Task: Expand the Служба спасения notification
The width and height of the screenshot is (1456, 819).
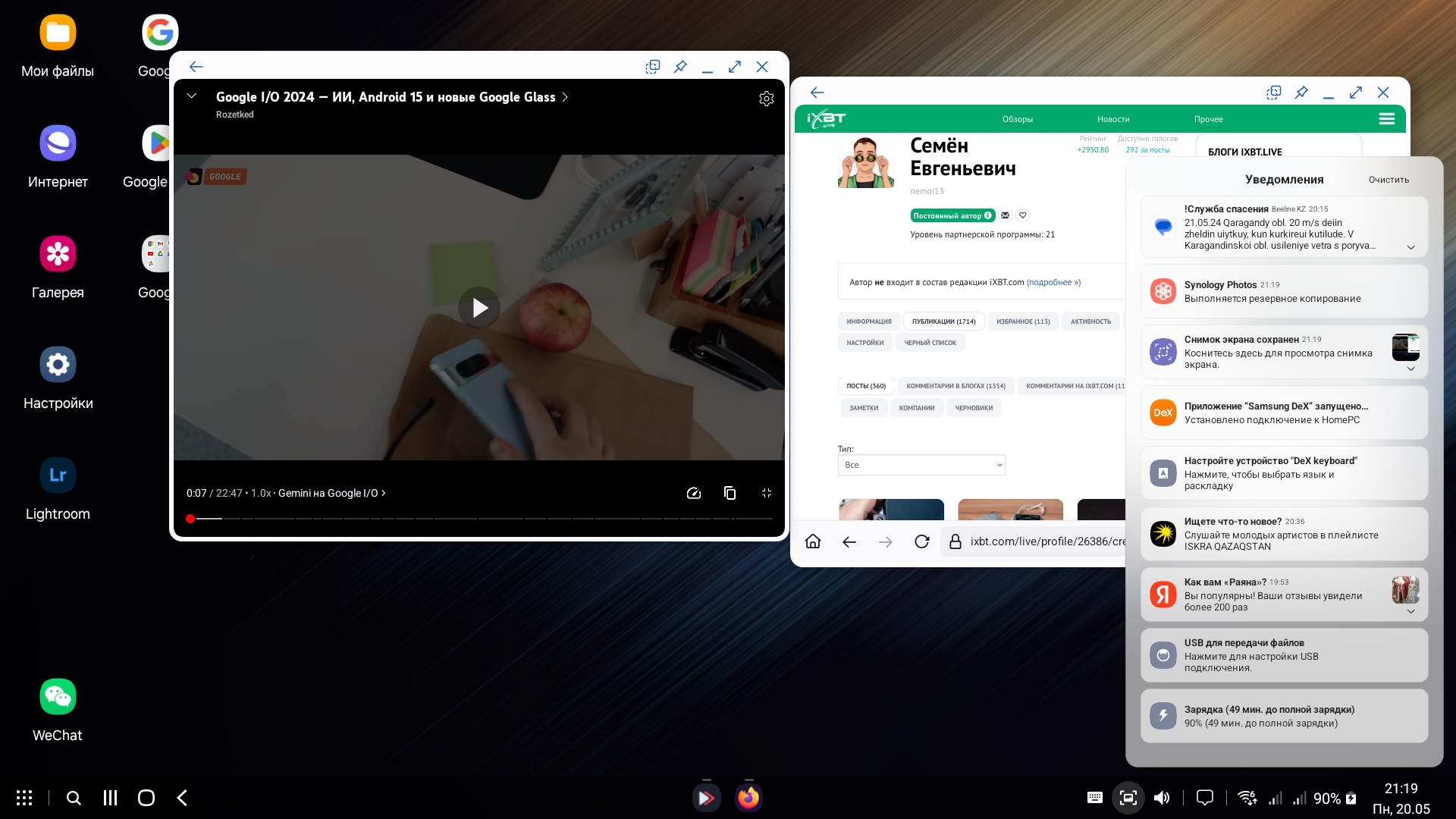Action: coord(1410,247)
